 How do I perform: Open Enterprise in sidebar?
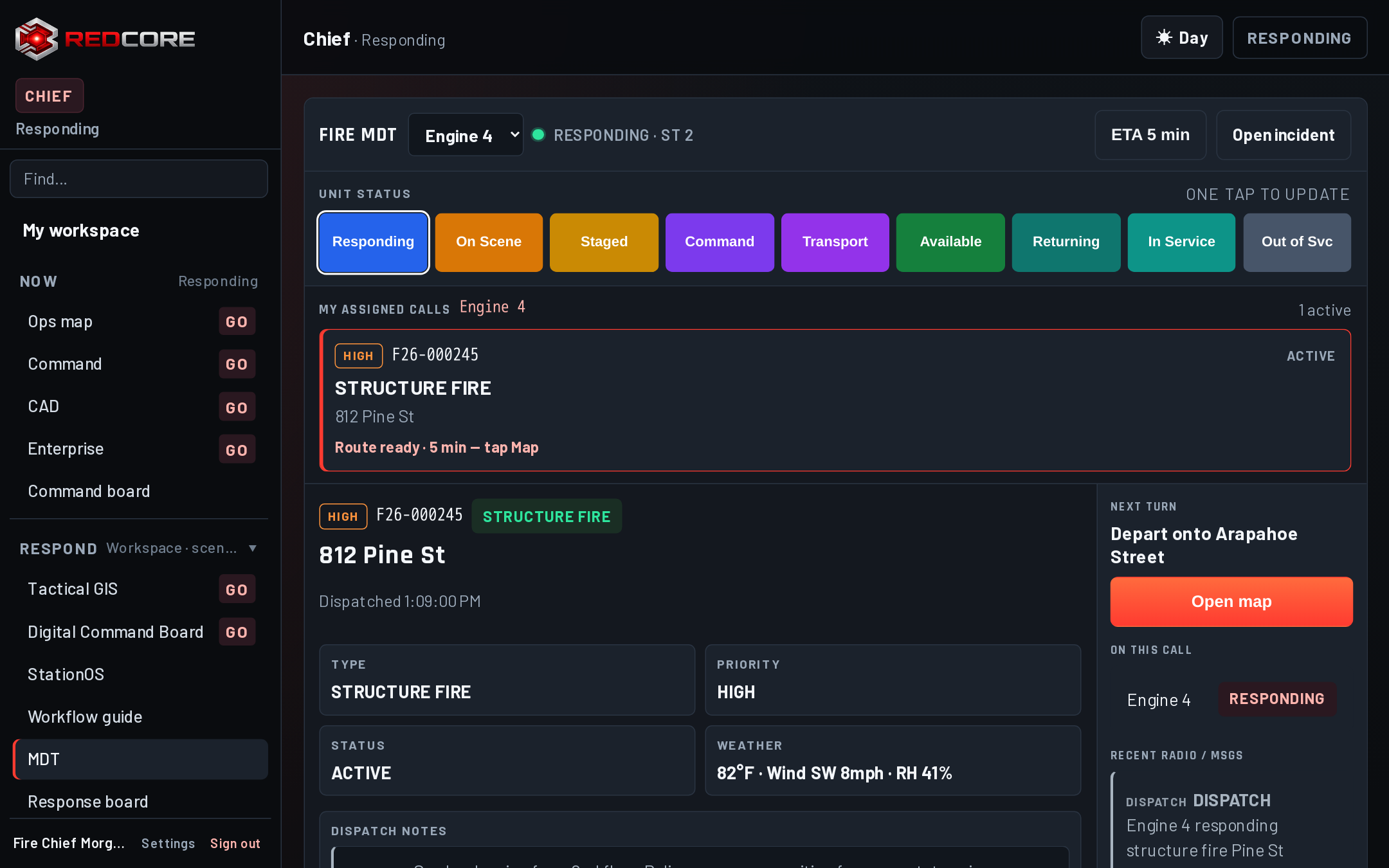[66, 449]
